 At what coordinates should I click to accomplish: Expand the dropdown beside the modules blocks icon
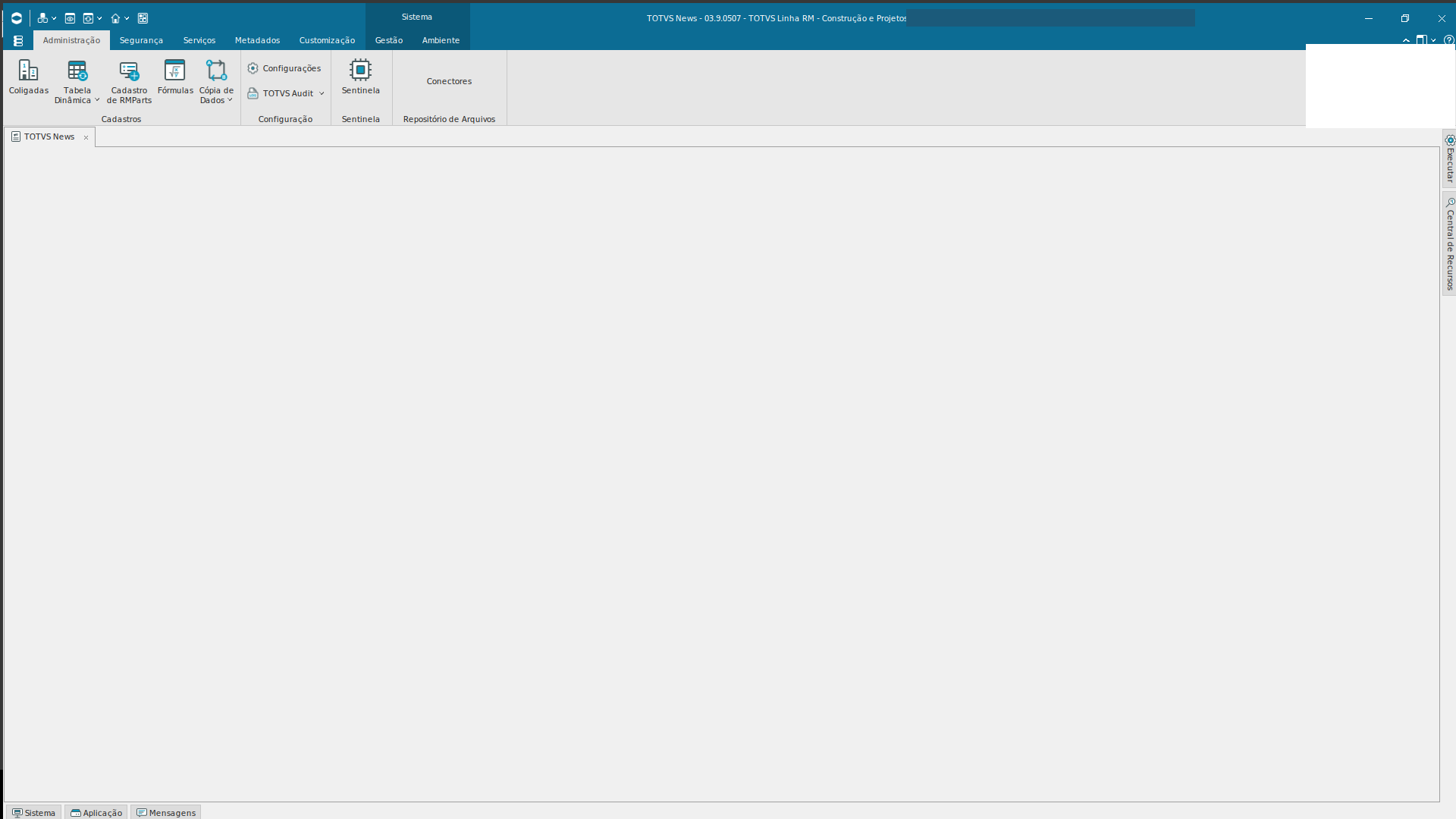(54, 18)
